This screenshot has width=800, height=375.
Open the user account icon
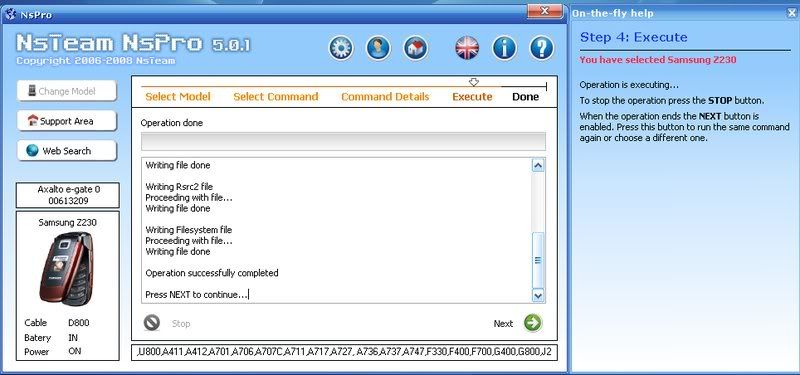379,48
